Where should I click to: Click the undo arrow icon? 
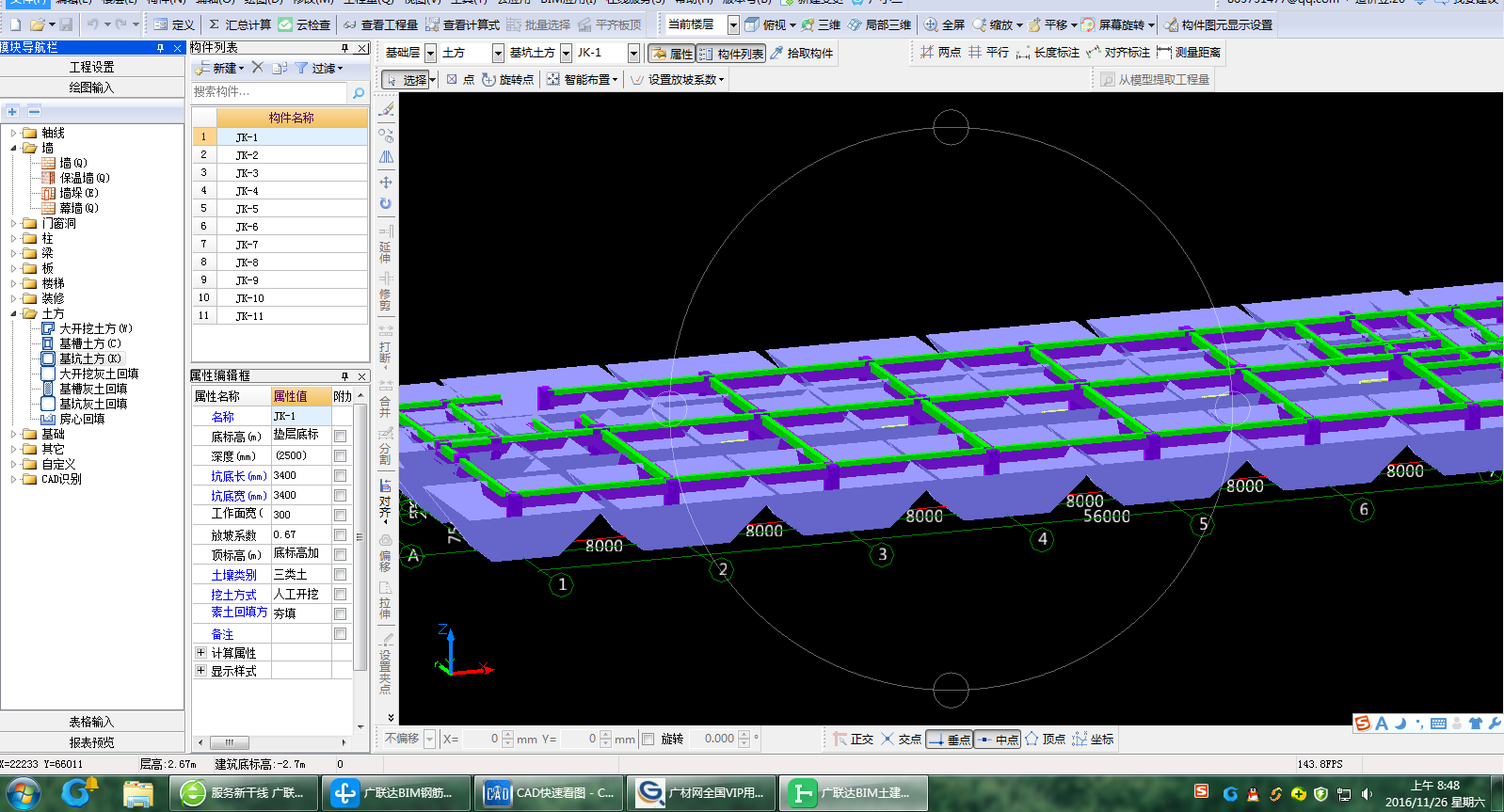point(92,24)
